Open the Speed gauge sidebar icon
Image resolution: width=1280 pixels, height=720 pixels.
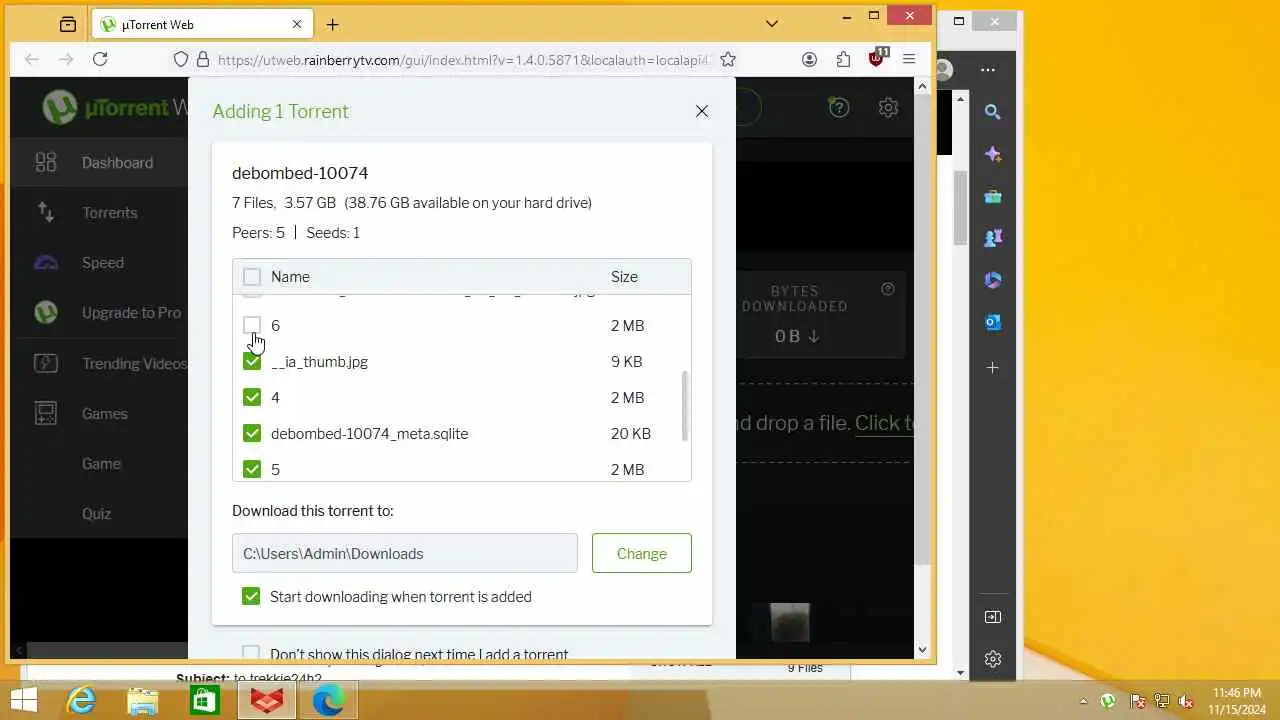pos(46,263)
